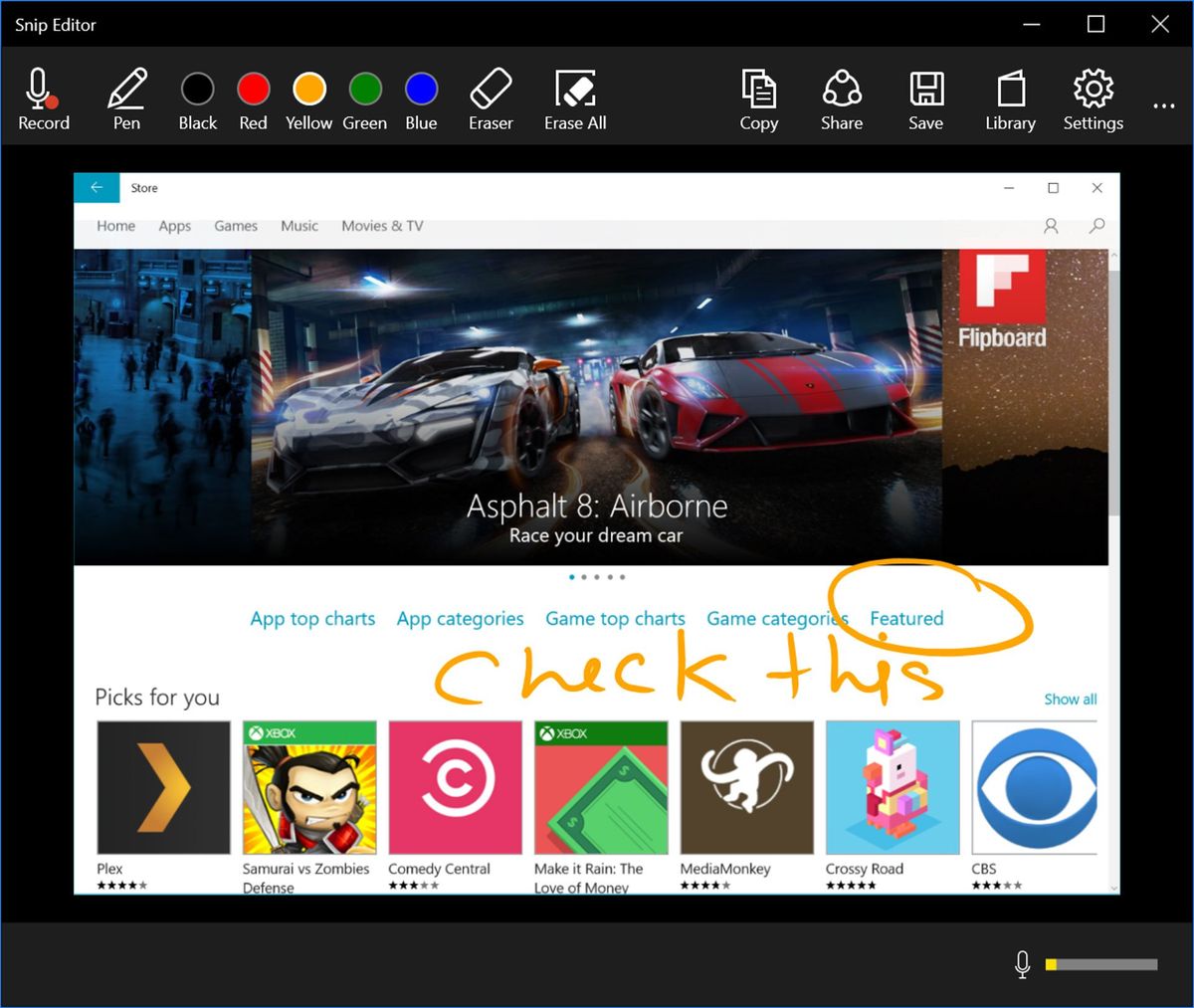Save the current snip
The image size is (1194, 1008).
click(x=925, y=97)
